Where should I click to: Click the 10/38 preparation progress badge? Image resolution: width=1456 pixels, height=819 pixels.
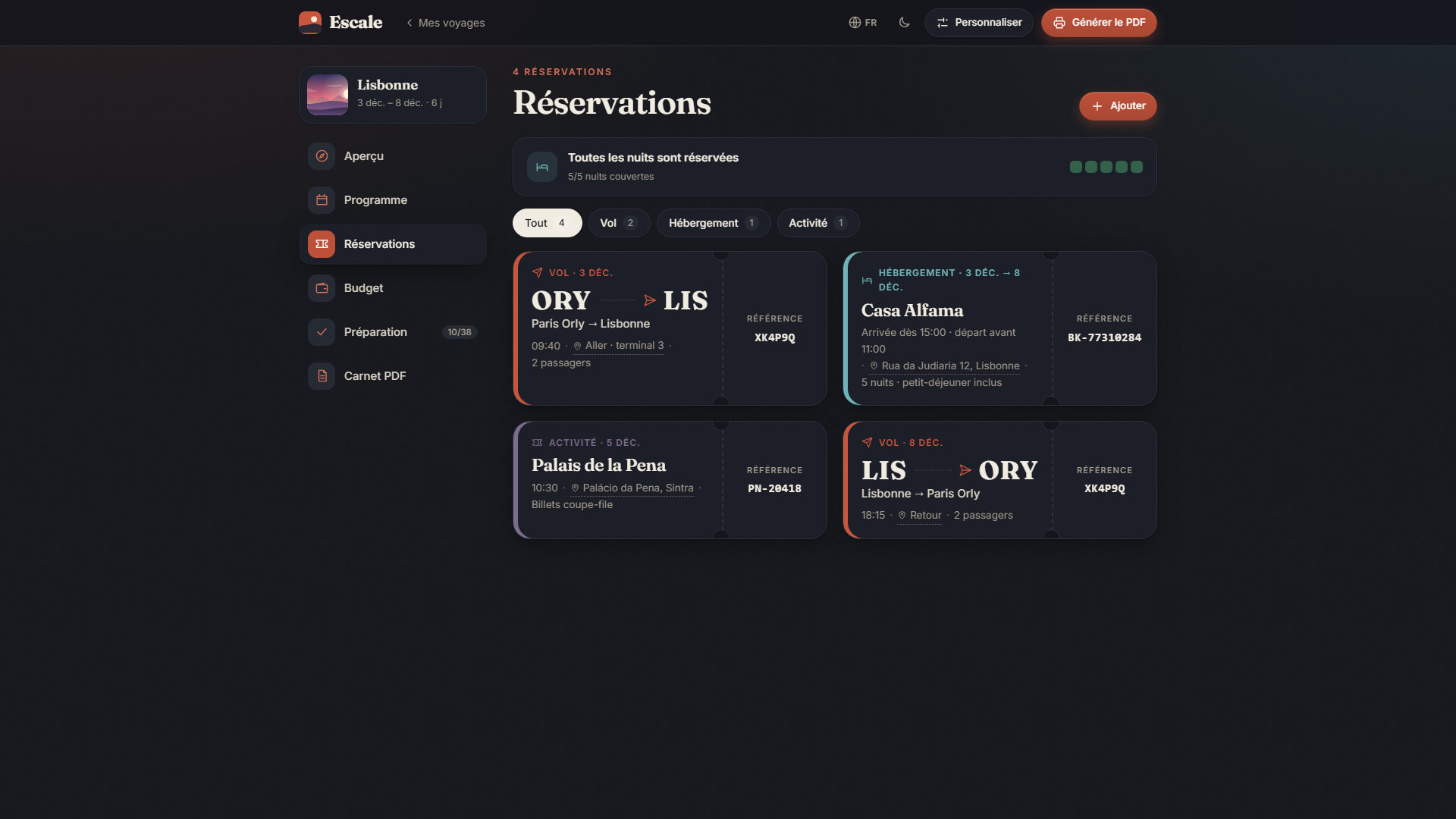click(x=460, y=332)
